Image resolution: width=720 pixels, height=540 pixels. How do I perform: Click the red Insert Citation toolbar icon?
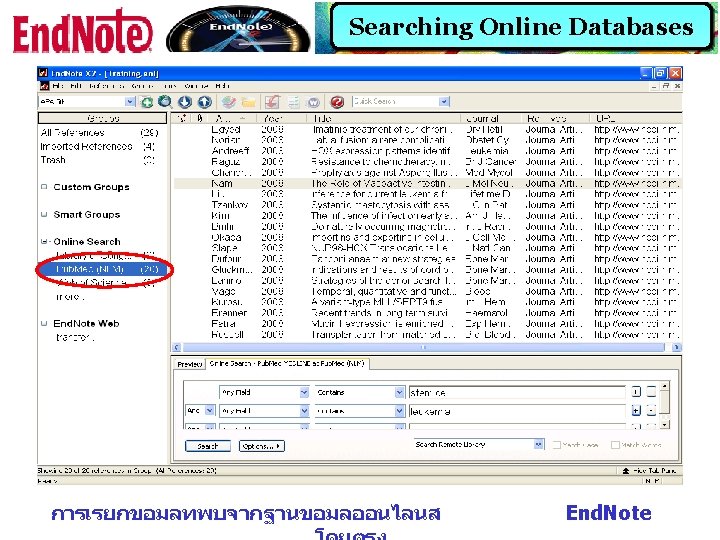tap(272, 102)
